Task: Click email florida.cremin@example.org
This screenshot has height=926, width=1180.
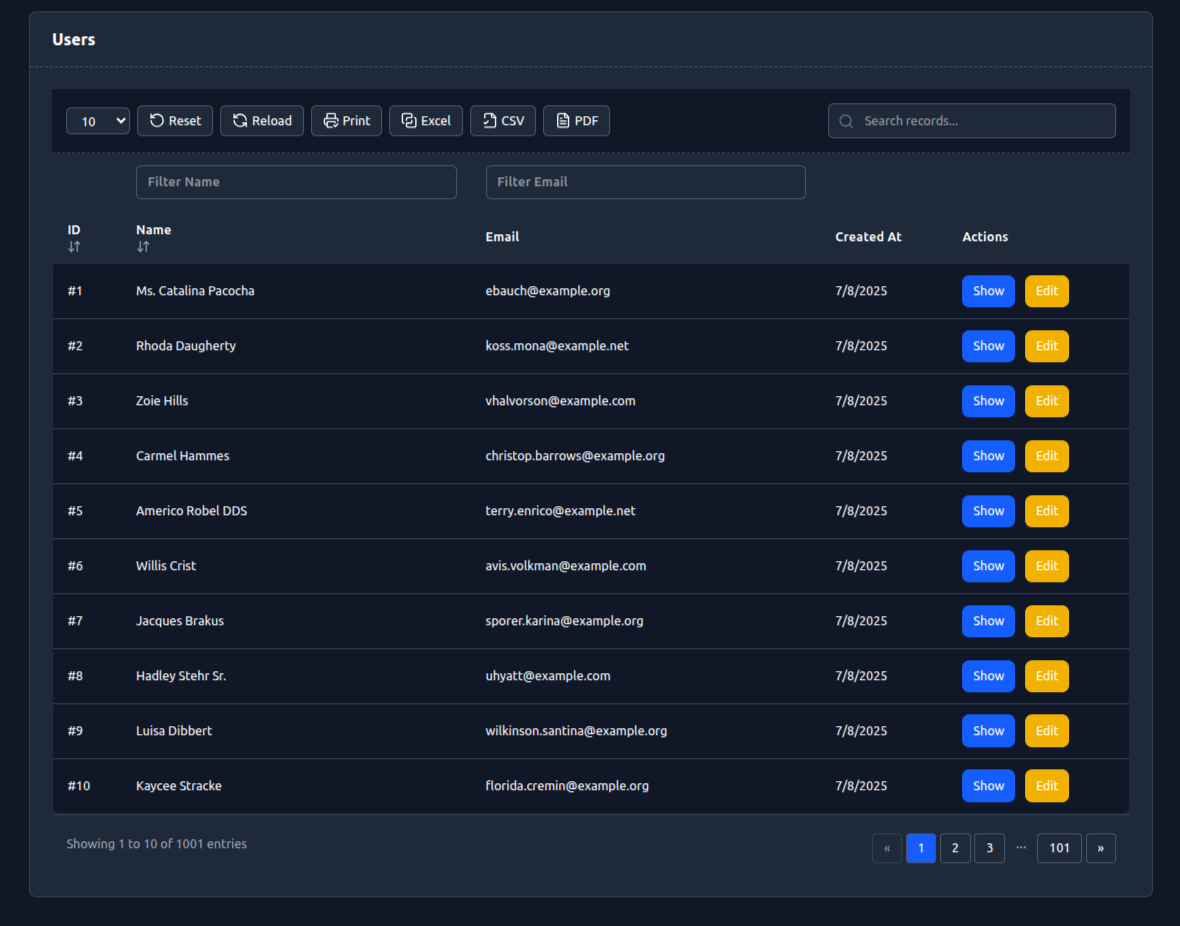Action: click(x=567, y=786)
